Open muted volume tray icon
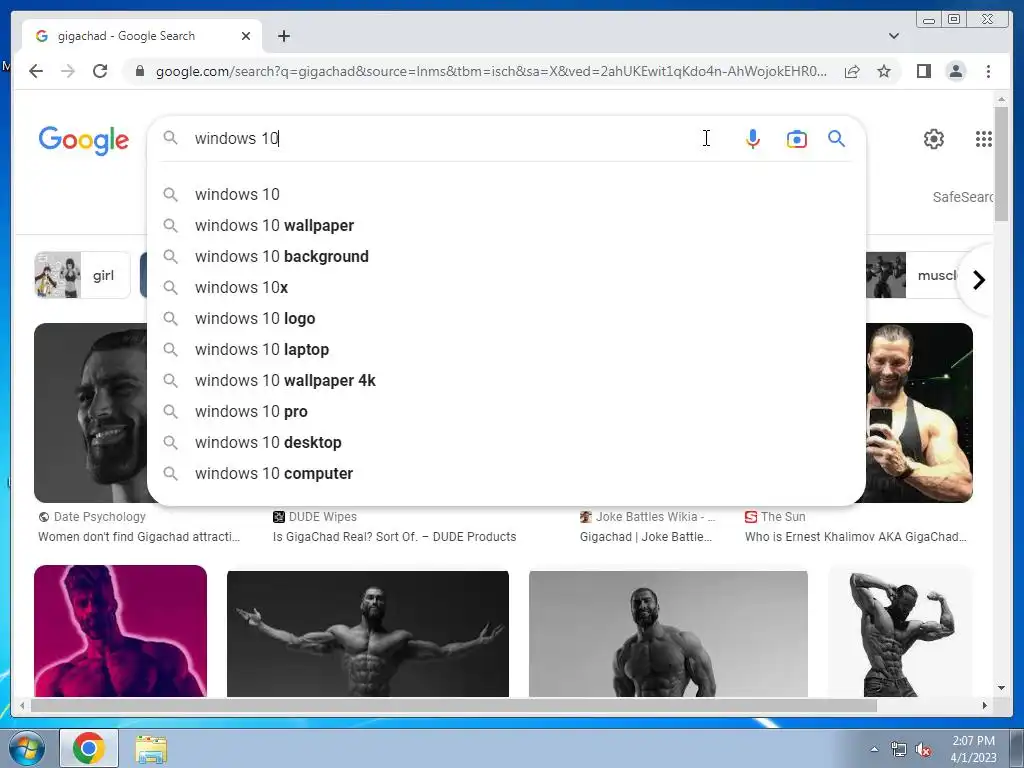Viewport: 1024px width, 768px height. click(923, 750)
